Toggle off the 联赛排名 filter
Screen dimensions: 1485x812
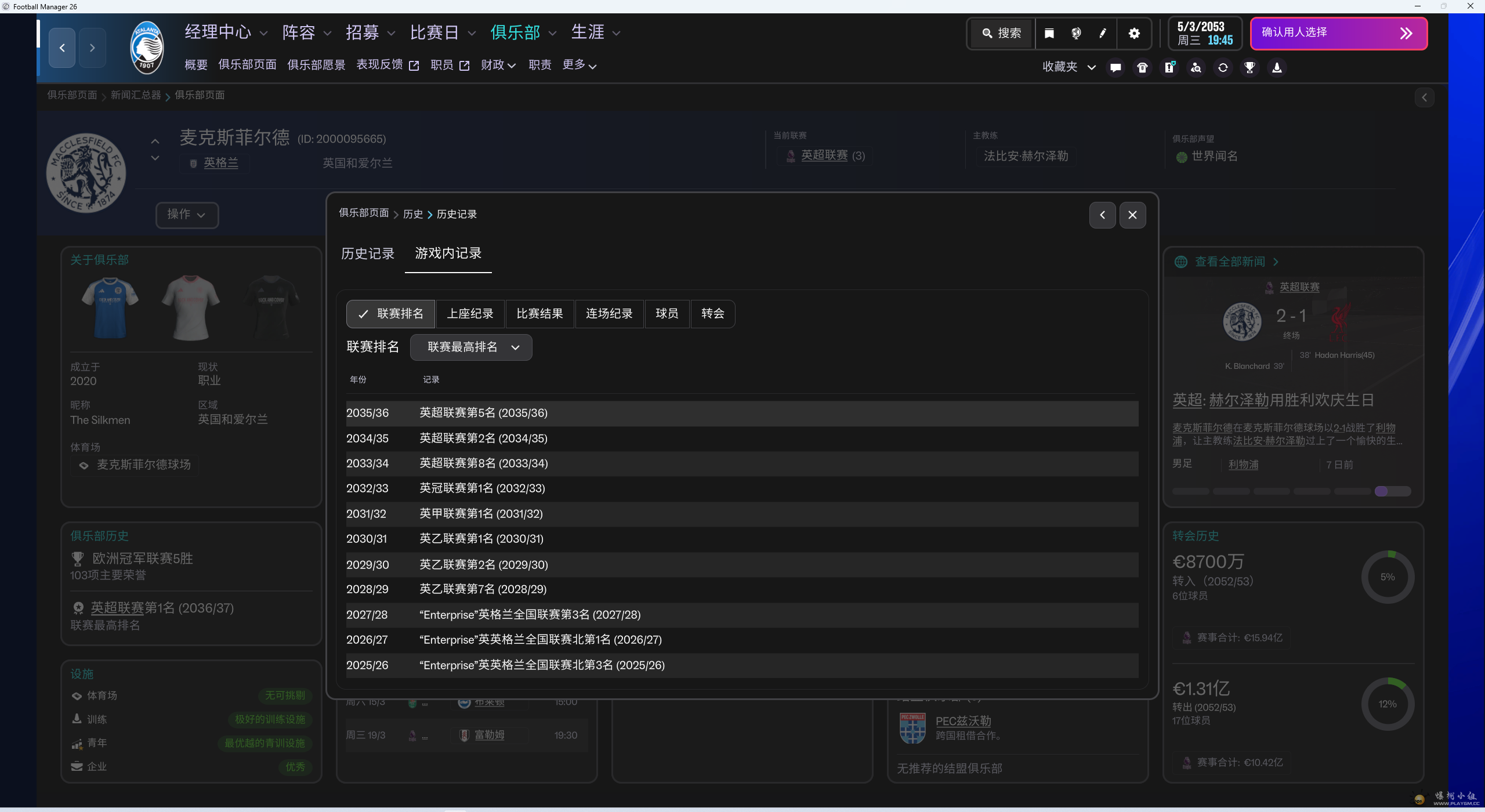coord(390,313)
